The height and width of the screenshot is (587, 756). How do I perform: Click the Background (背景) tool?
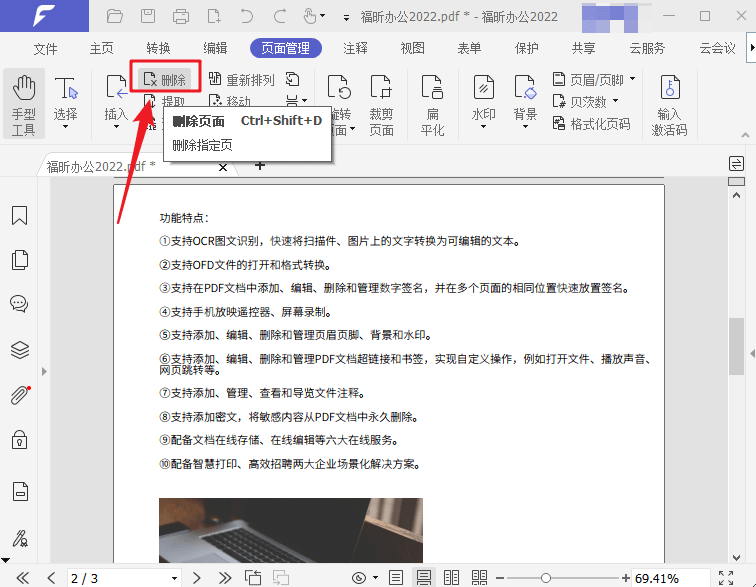click(525, 102)
